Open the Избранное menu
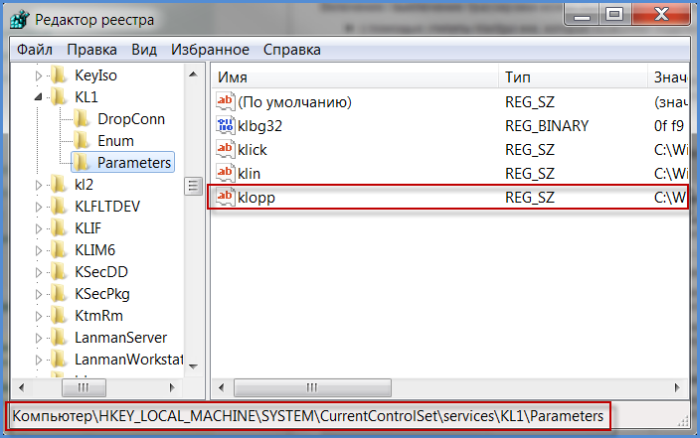This screenshot has width=700, height=438. 210,49
